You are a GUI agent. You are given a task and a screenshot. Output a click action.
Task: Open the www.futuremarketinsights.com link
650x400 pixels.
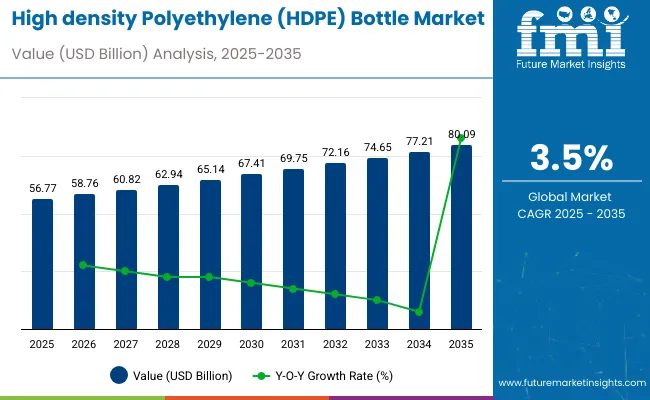click(x=572, y=383)
